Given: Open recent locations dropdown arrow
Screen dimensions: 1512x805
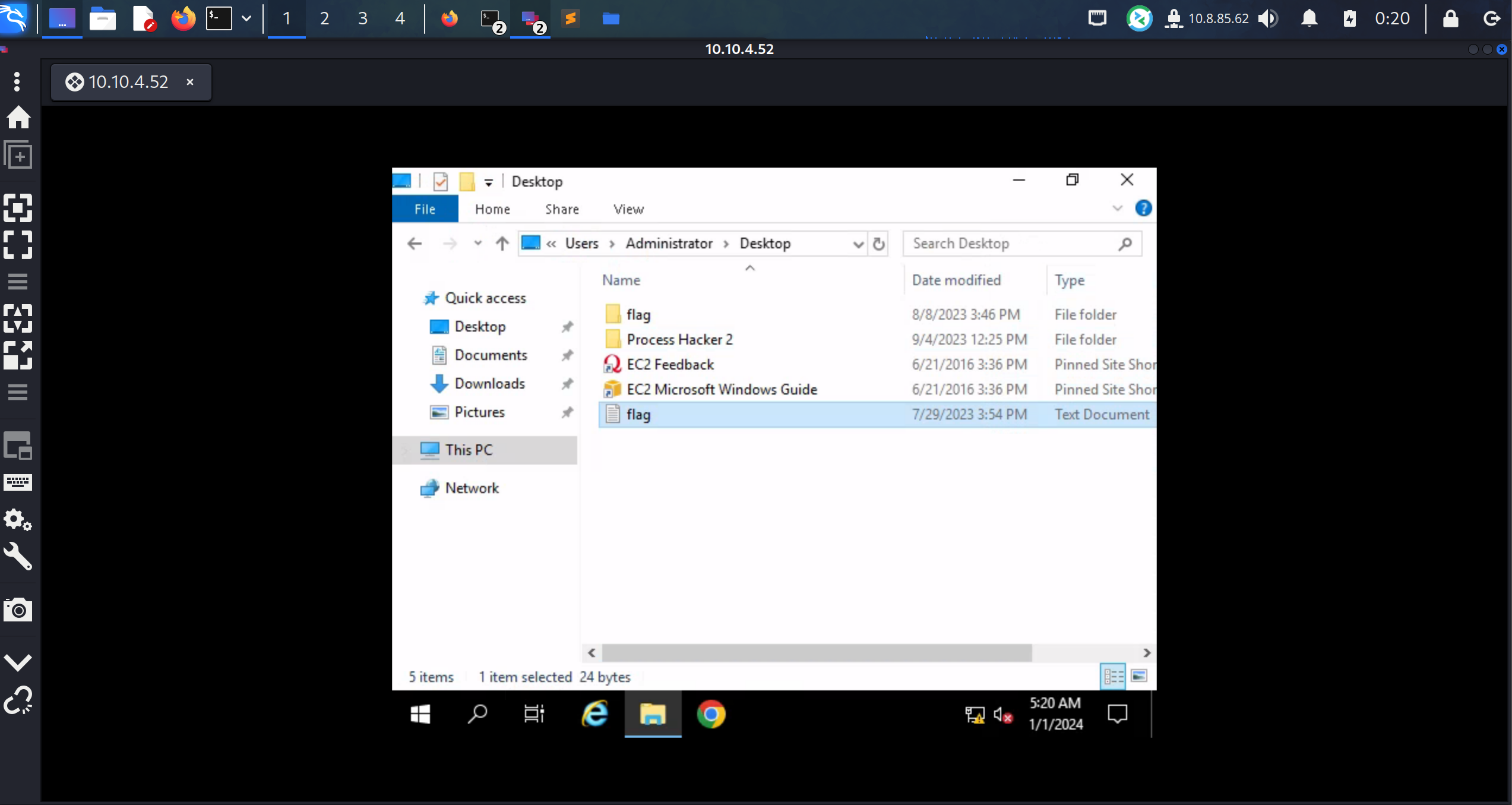Looking at the screenshot, I should tap(477, 243).
